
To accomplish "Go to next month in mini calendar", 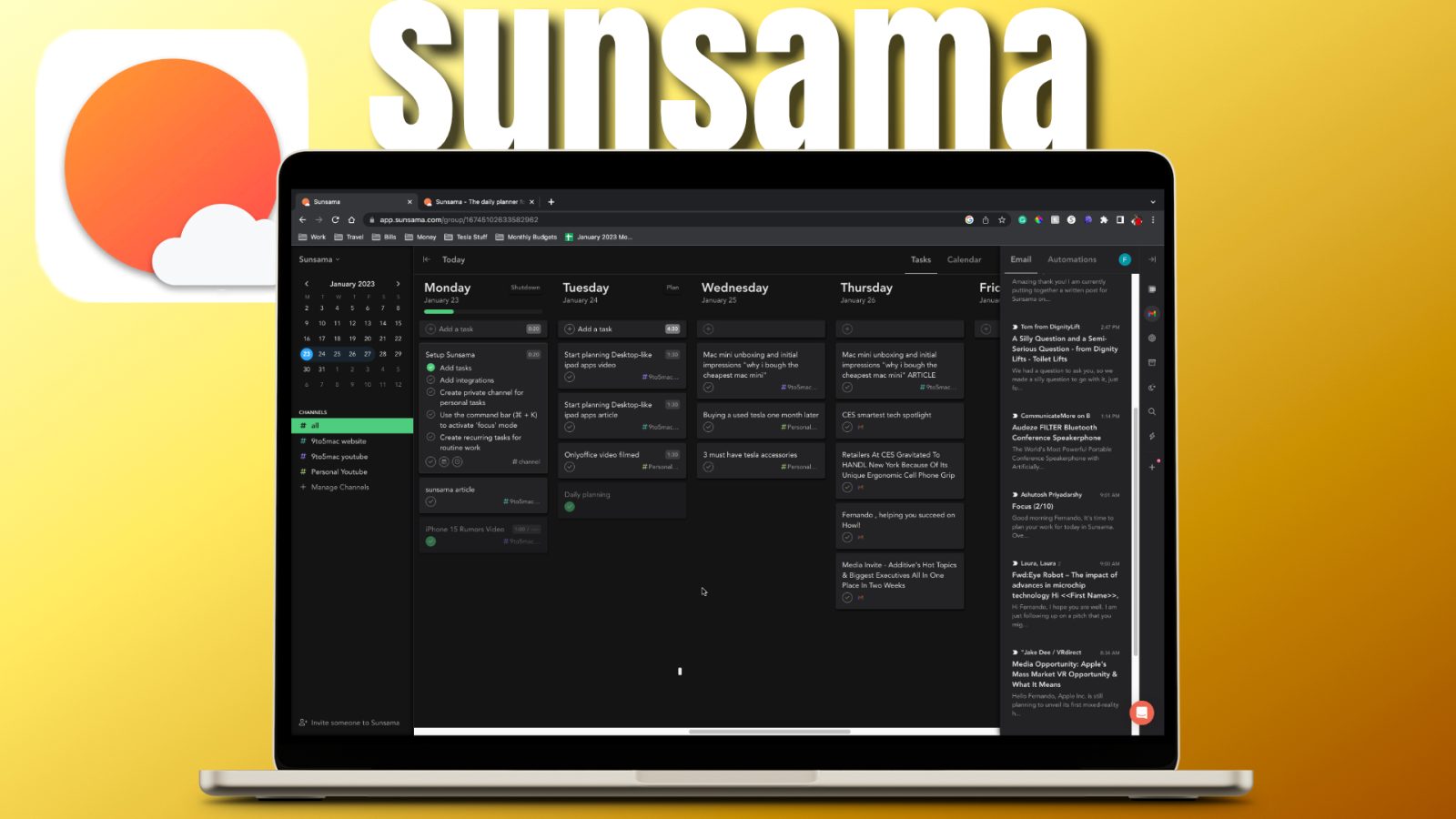I will pos(398,284).
